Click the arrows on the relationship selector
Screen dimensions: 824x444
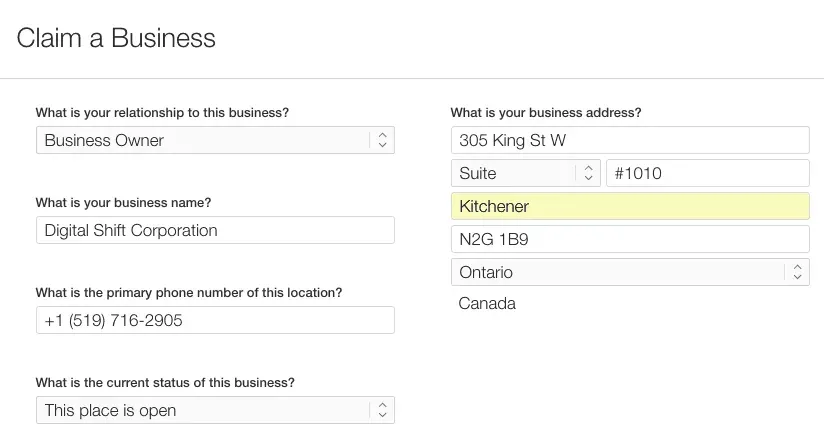pyautogui.click(x=382, y=140)
